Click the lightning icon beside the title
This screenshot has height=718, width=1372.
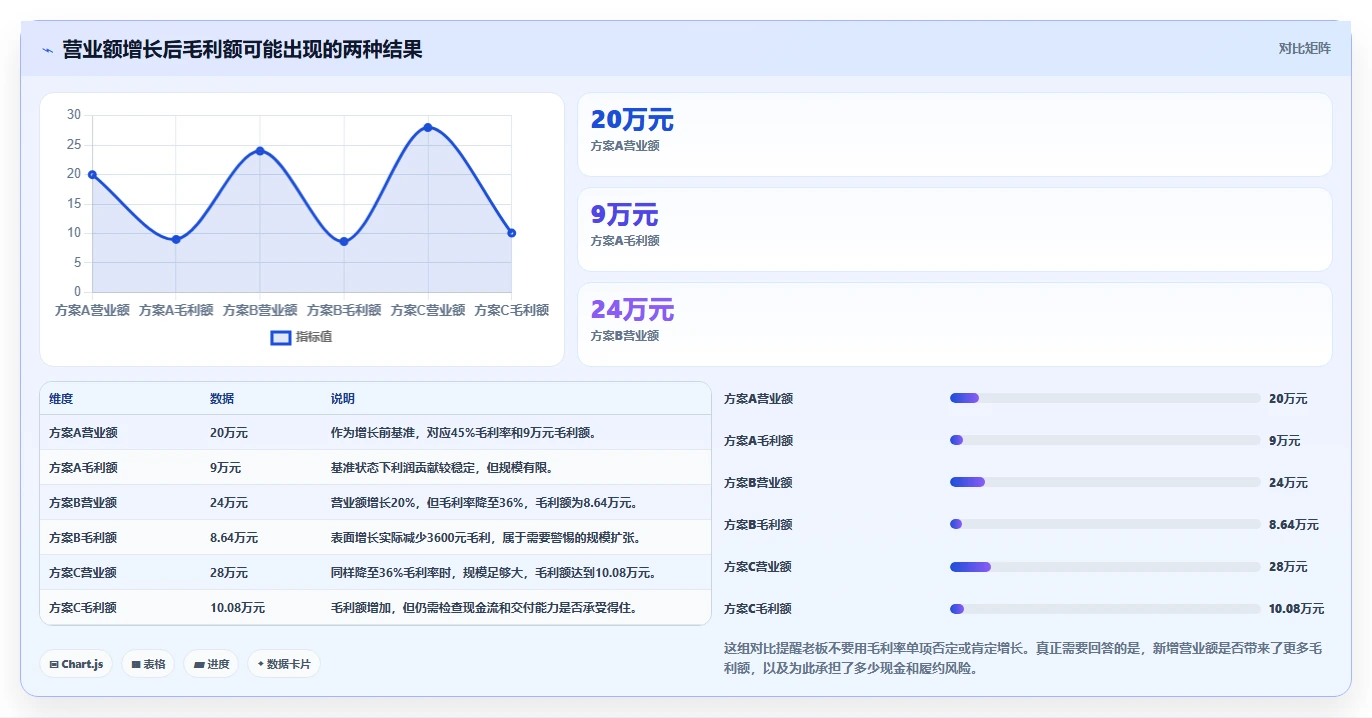coord(48,50)
